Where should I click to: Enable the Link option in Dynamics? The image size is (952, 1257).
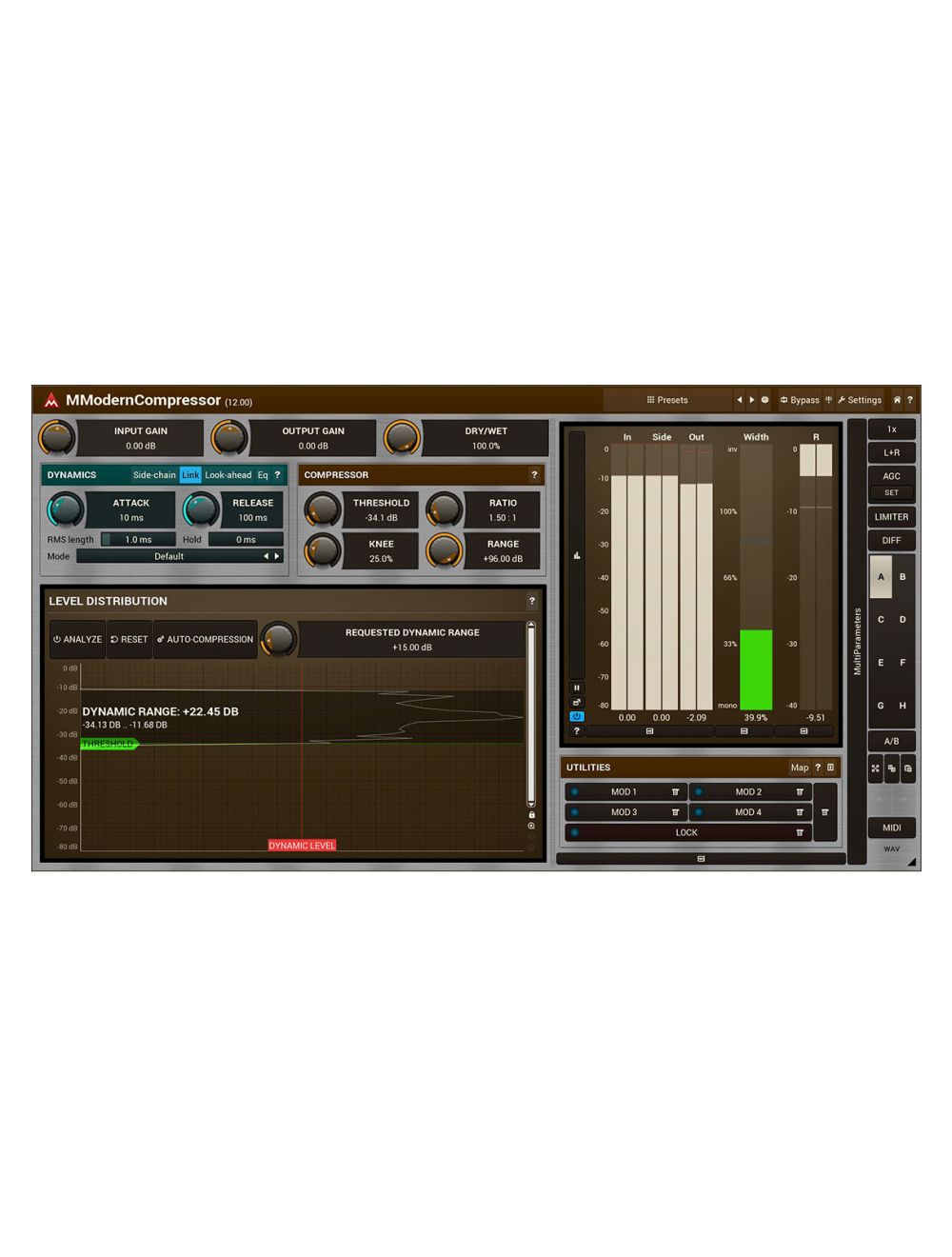(x=190, y=474)
